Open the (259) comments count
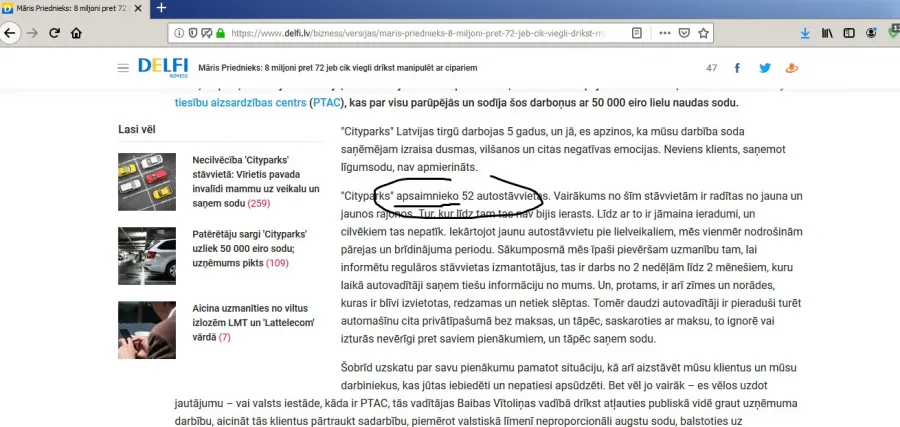The image size is (900, 427). [259, 203]
